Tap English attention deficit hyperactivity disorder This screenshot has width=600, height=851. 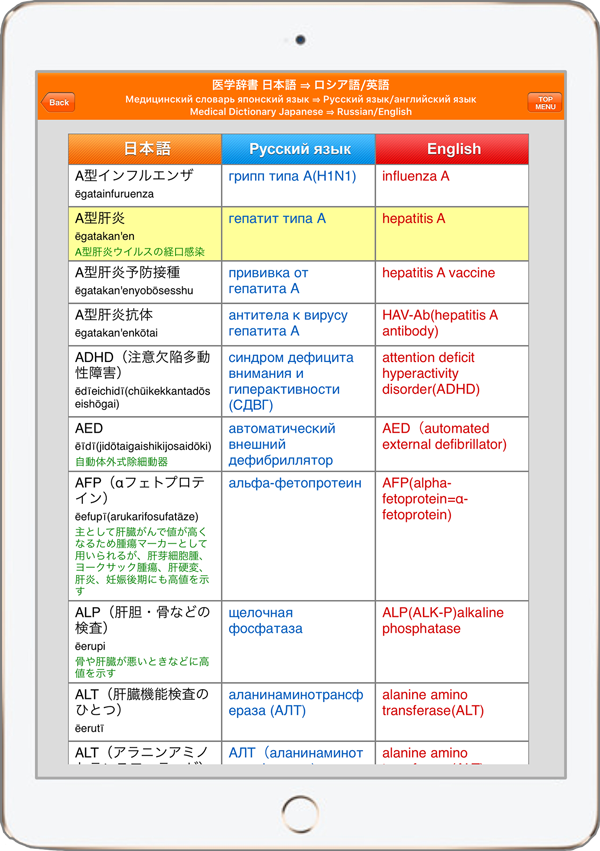coord(431,373)
